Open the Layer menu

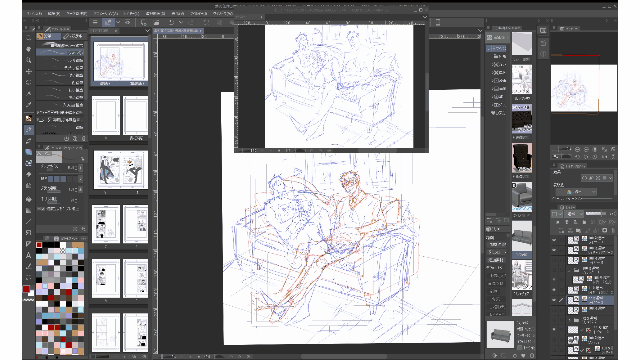point(131,13)
